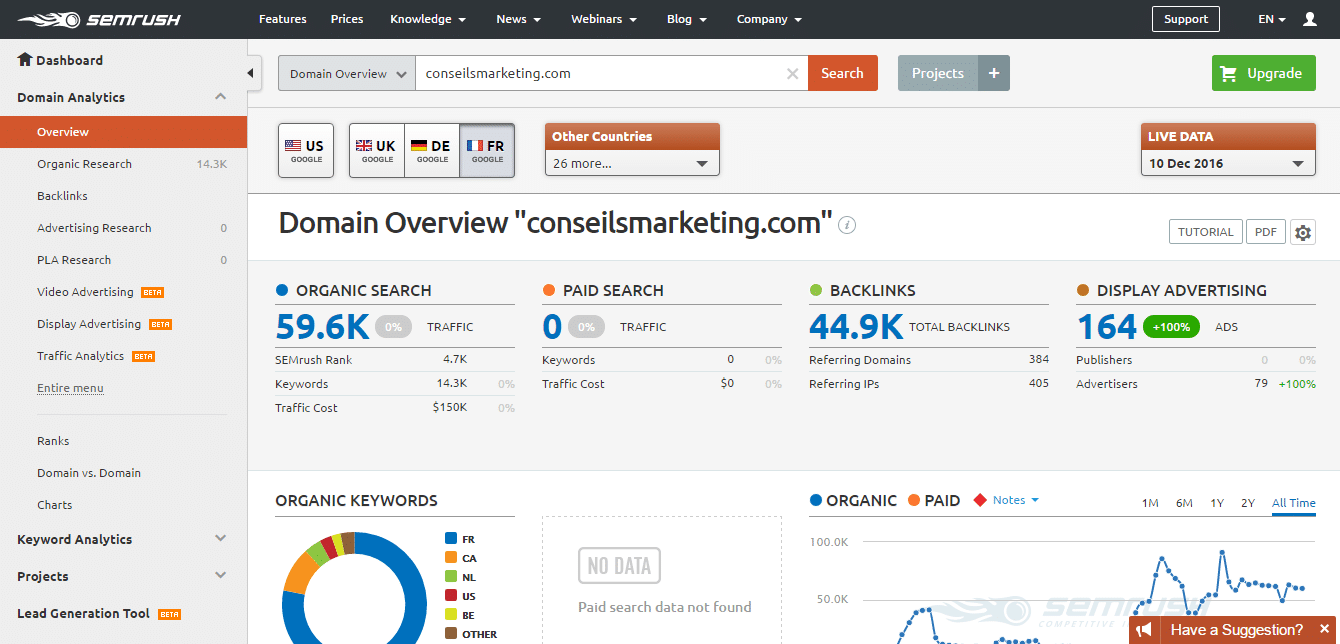Screen dimensions: 1340x644
Task: Open the Blog menu
Action: [x=687, y=19]
